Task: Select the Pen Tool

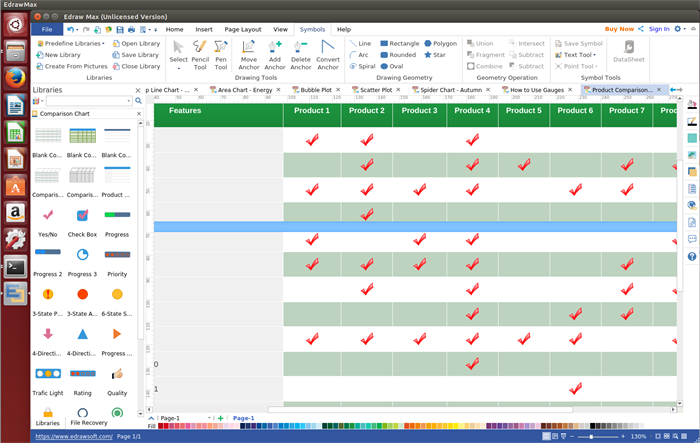Action: [x=221, y=55]
